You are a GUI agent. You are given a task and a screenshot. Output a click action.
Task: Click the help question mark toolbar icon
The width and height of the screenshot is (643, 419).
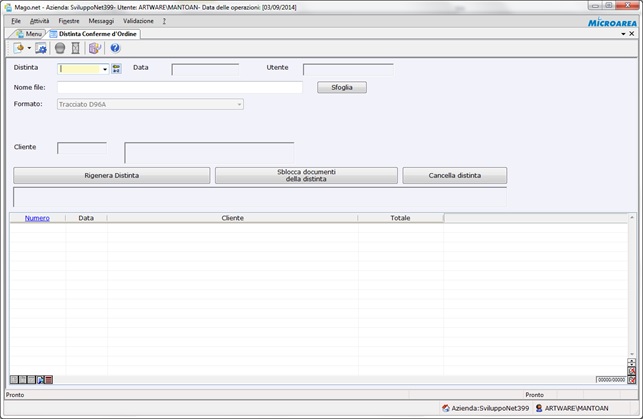coord(115,48)
